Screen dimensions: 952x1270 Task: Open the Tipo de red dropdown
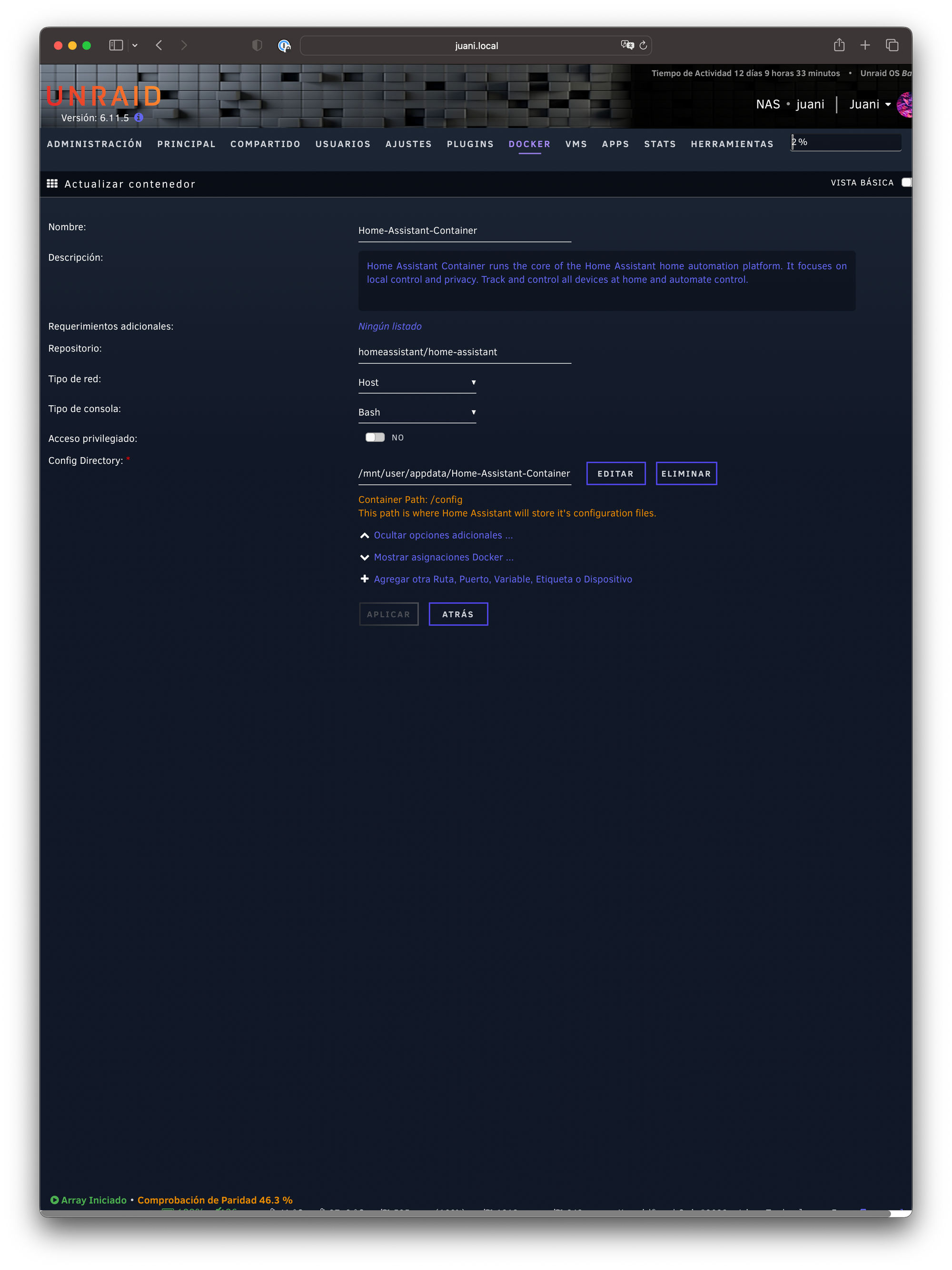click(x=417, y=382)
